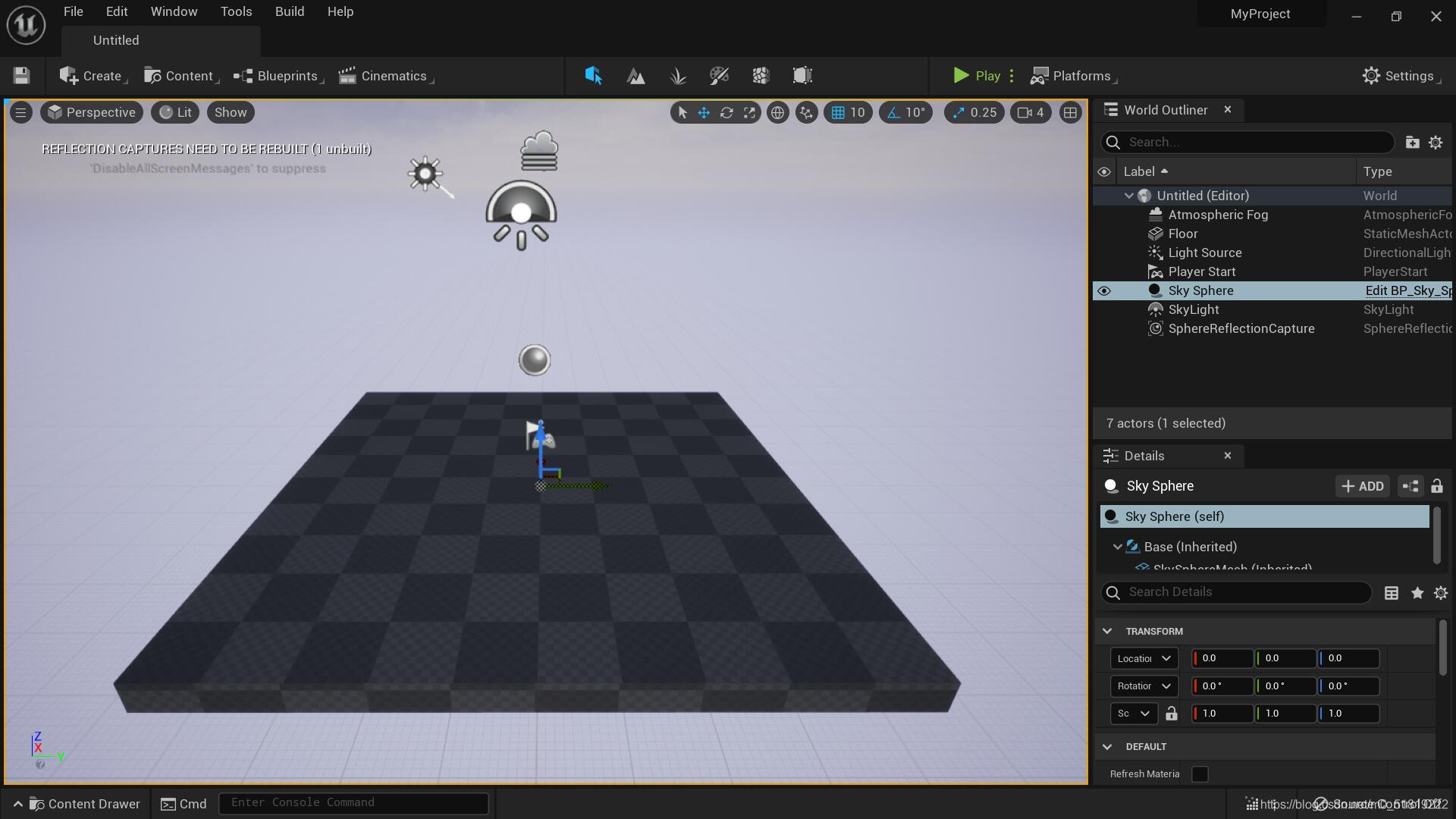Click the Search Details input field
Viewport: 1456px width, 819px height.
pyautogui.click(x=1244, y=592)
